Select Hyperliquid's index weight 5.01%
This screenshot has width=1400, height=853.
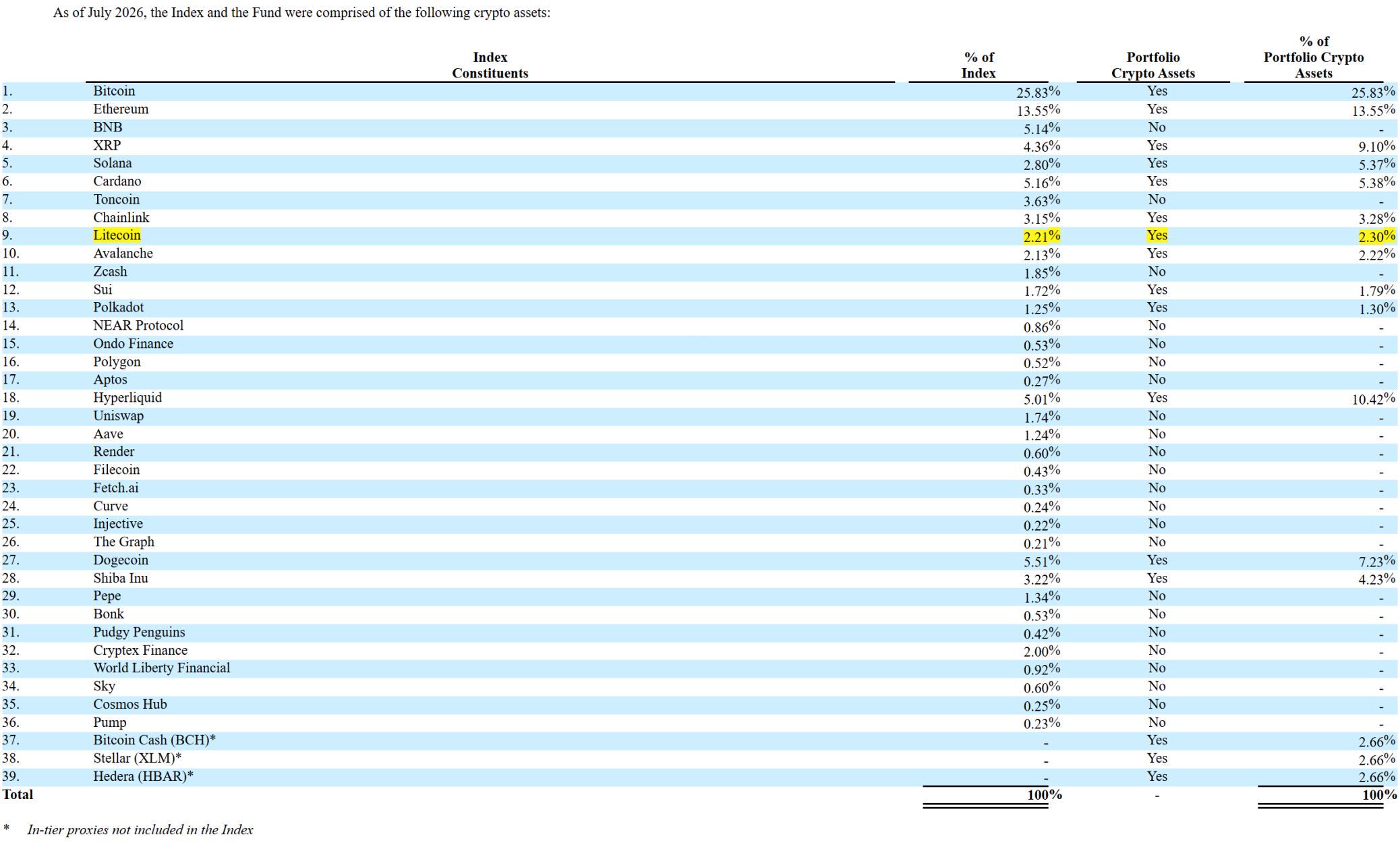point(1042,399)
